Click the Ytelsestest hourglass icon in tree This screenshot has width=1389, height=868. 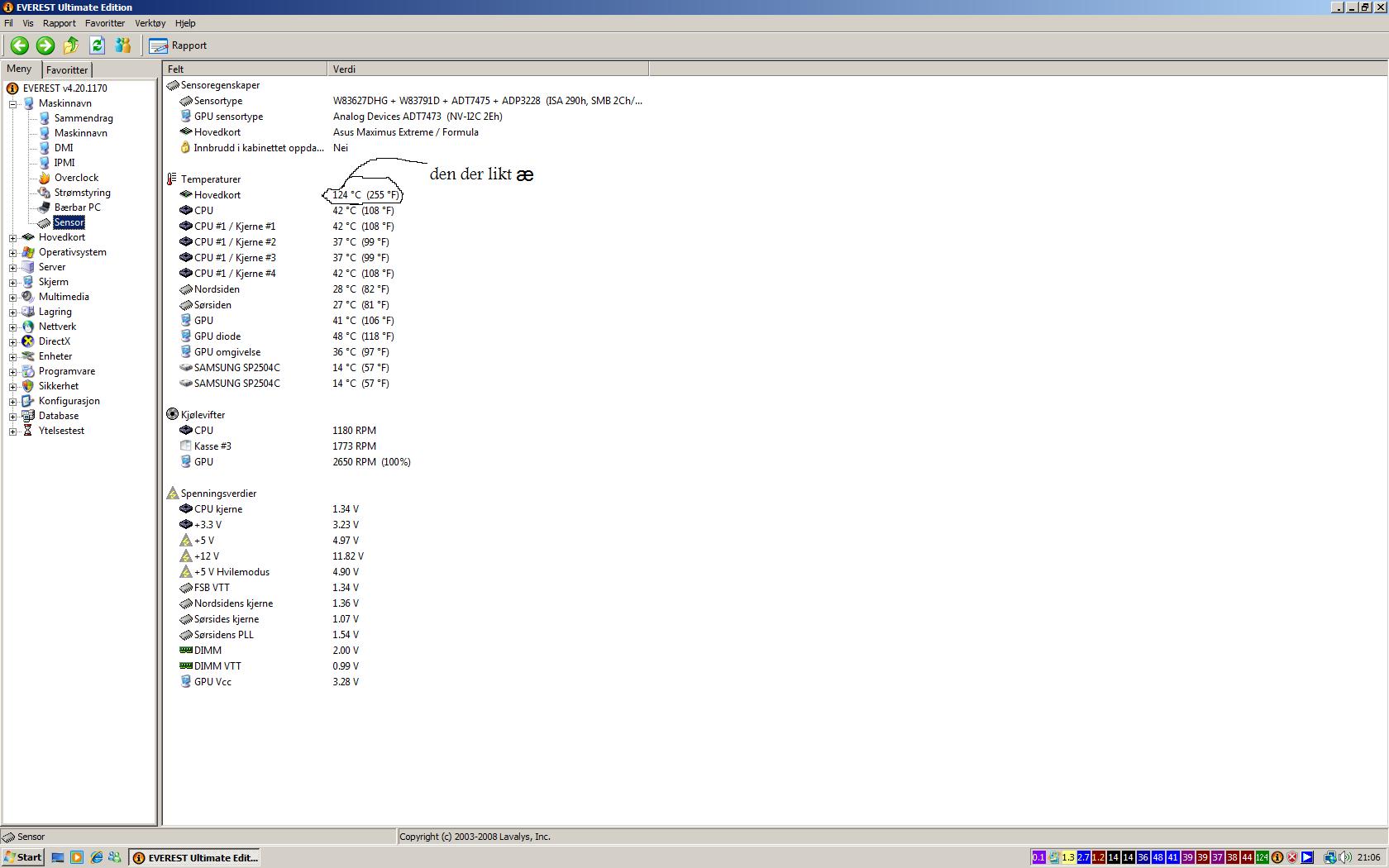(x=28, y=431)
